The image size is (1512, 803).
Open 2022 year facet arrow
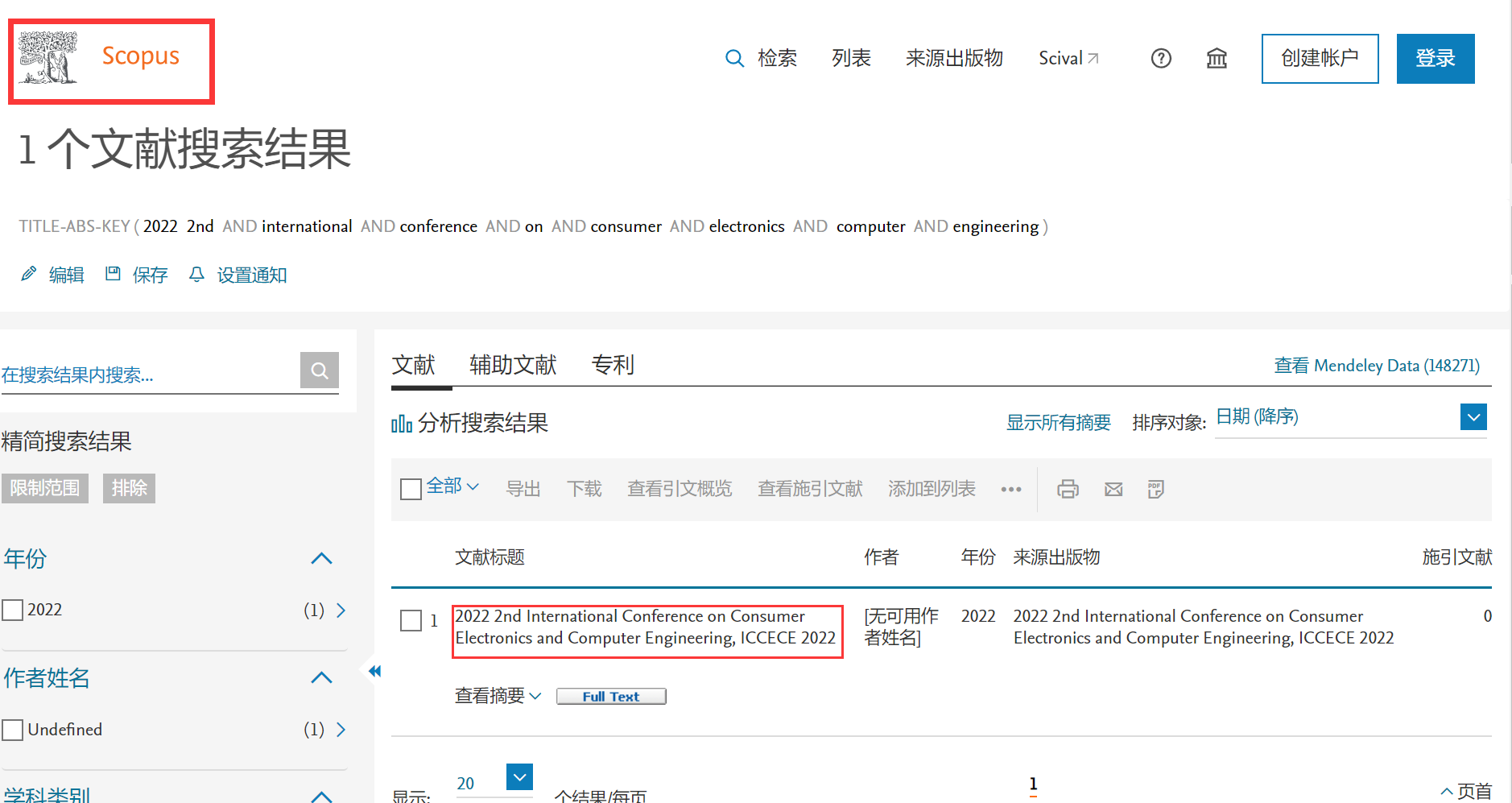point(341,611)
